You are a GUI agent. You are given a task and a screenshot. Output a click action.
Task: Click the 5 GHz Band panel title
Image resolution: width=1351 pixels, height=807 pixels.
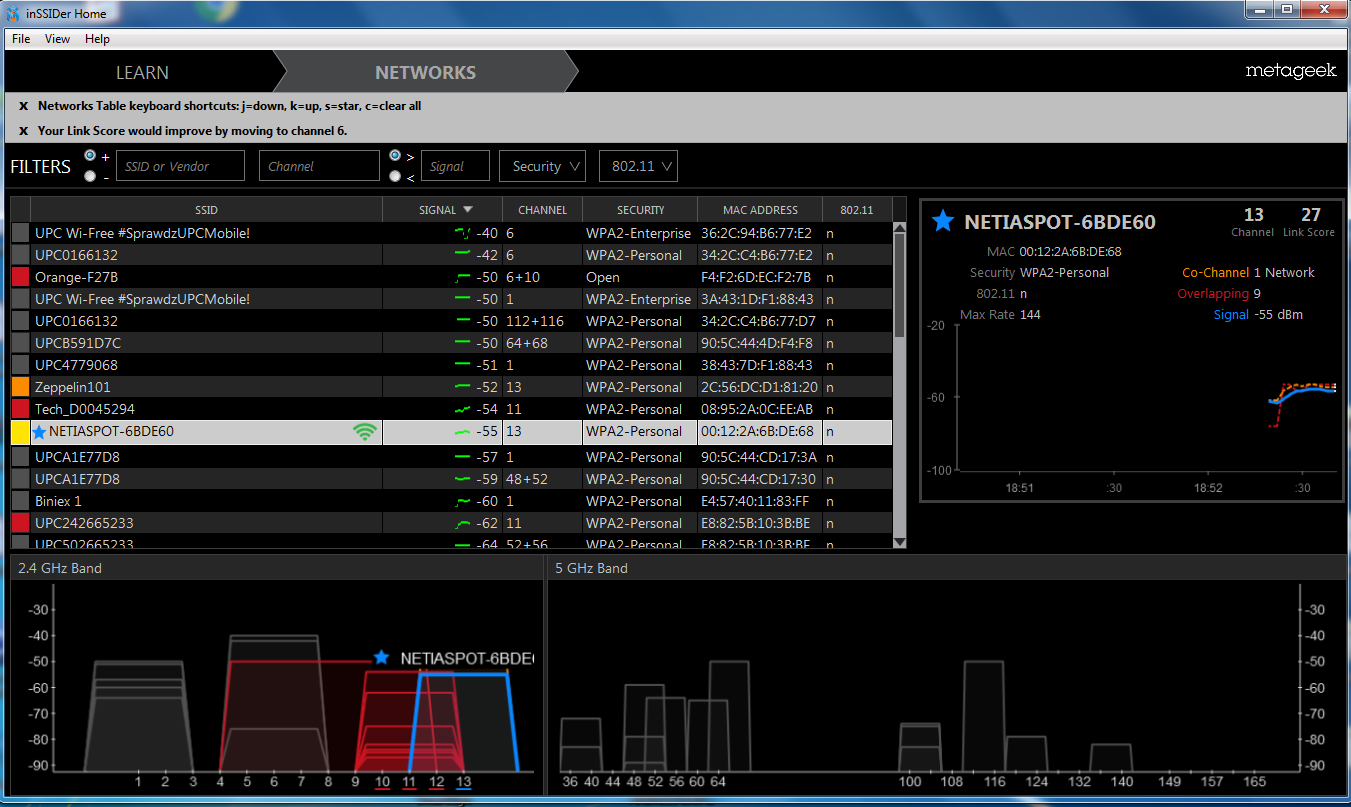[591, 568]
